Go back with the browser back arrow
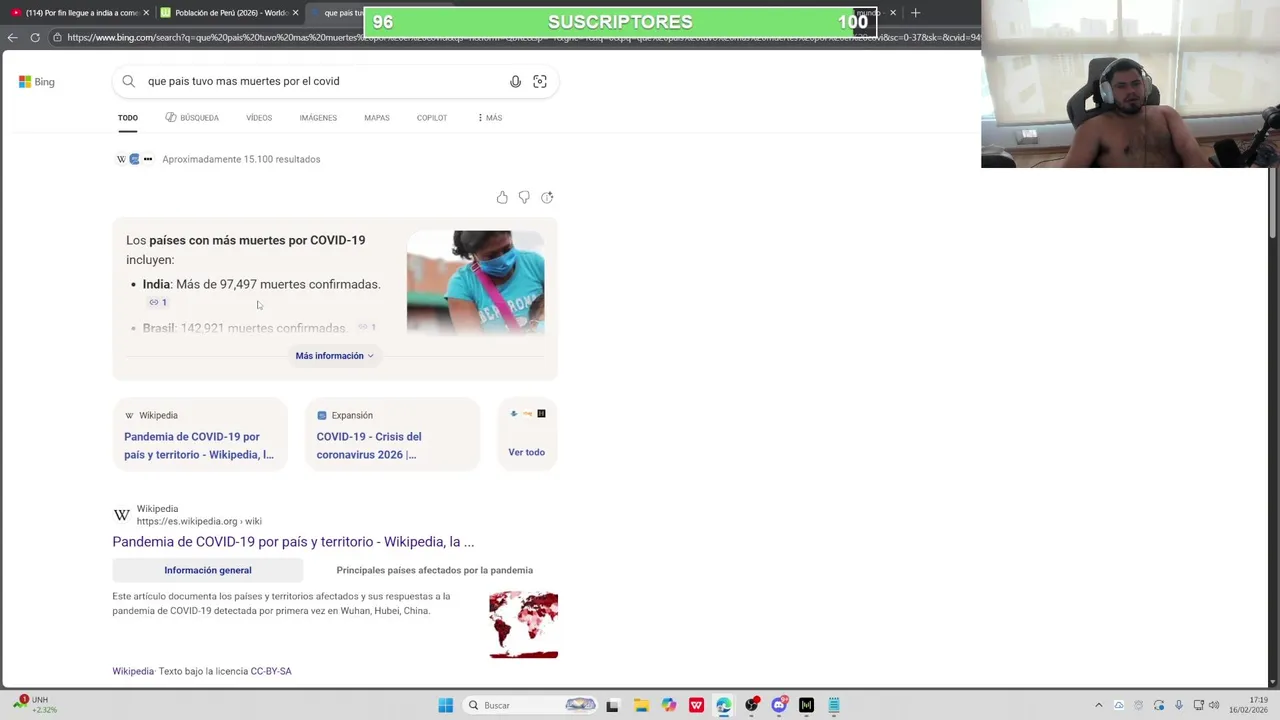 click(12, 38)
